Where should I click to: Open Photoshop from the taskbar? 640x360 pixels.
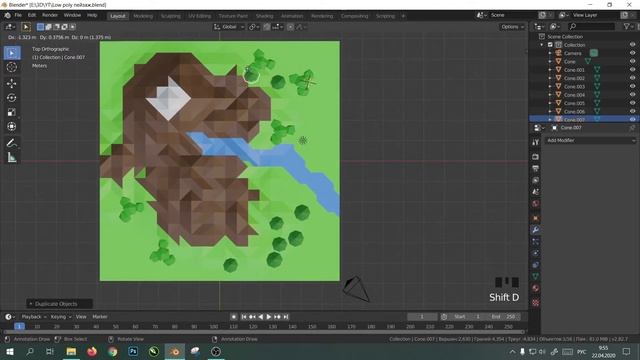(x=133, y=351)
